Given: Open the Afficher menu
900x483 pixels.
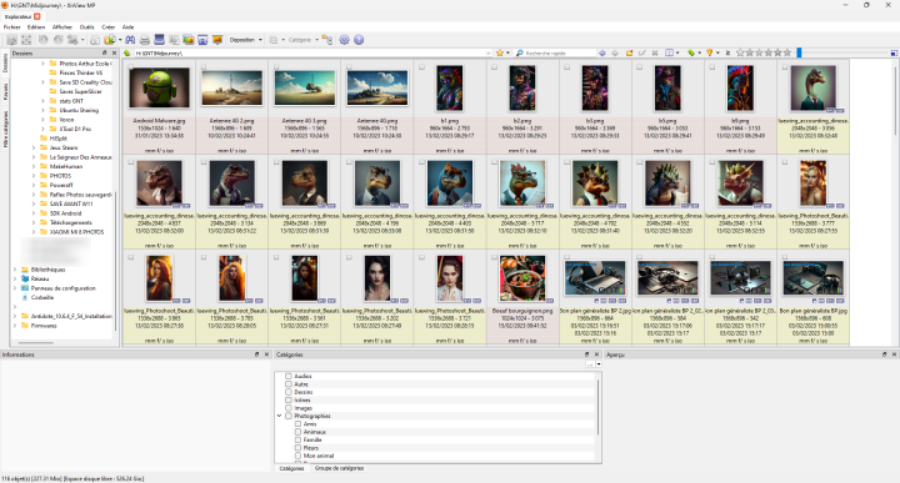Looking at the screenshot, I should [64, 27].
